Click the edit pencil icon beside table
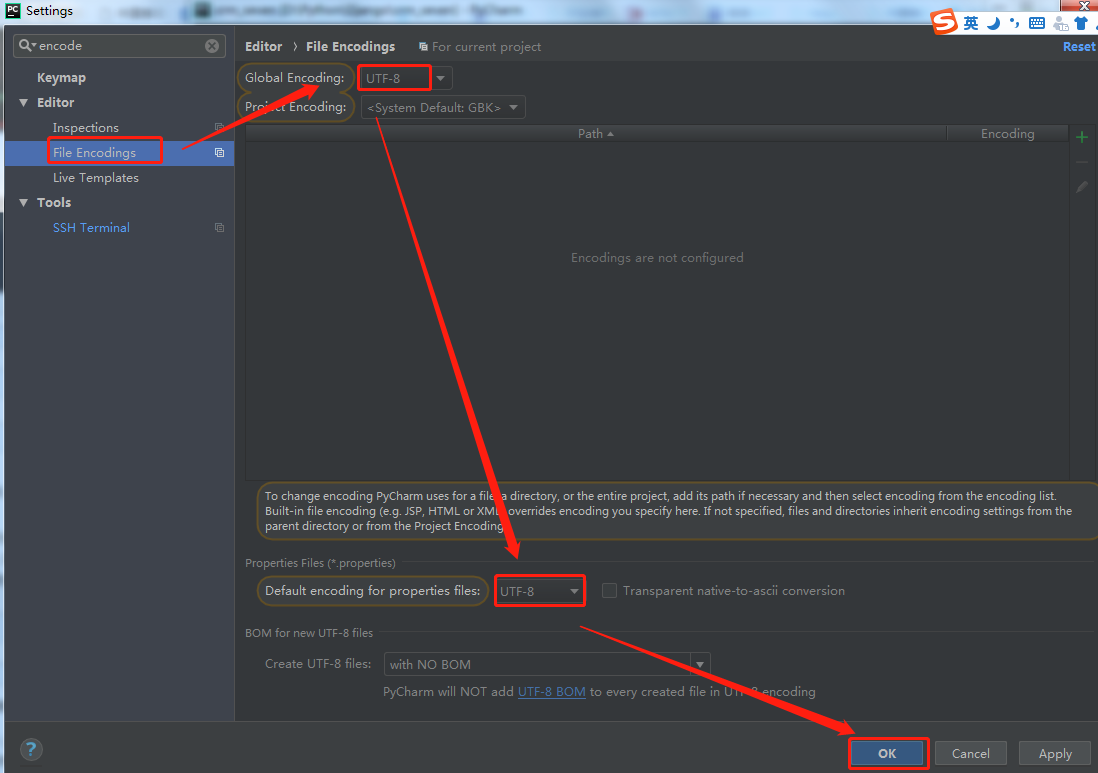Screen dimensions: 1098x773 point(1082,187)
